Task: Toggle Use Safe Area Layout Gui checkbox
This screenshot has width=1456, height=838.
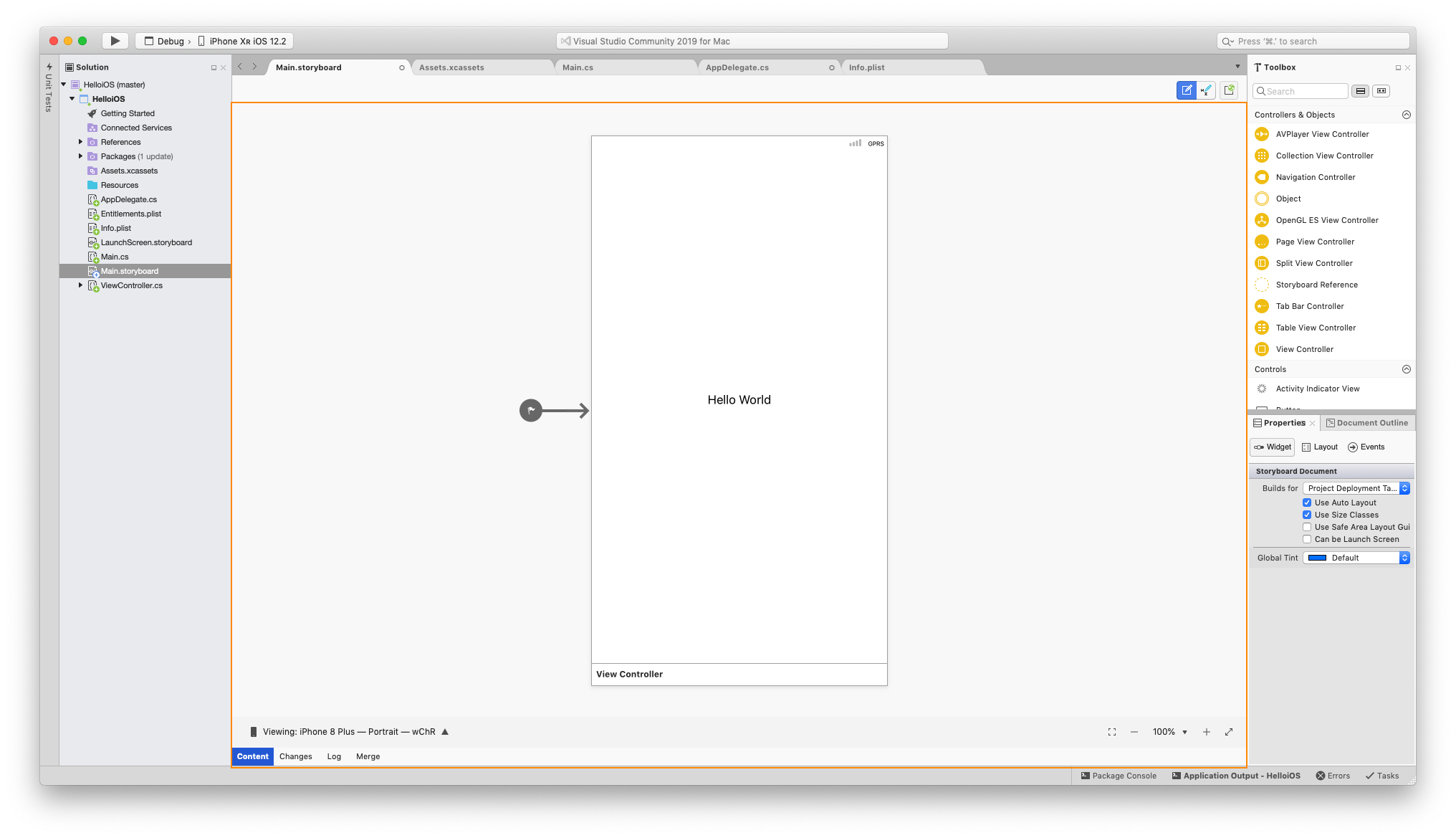Action: 1307,527
